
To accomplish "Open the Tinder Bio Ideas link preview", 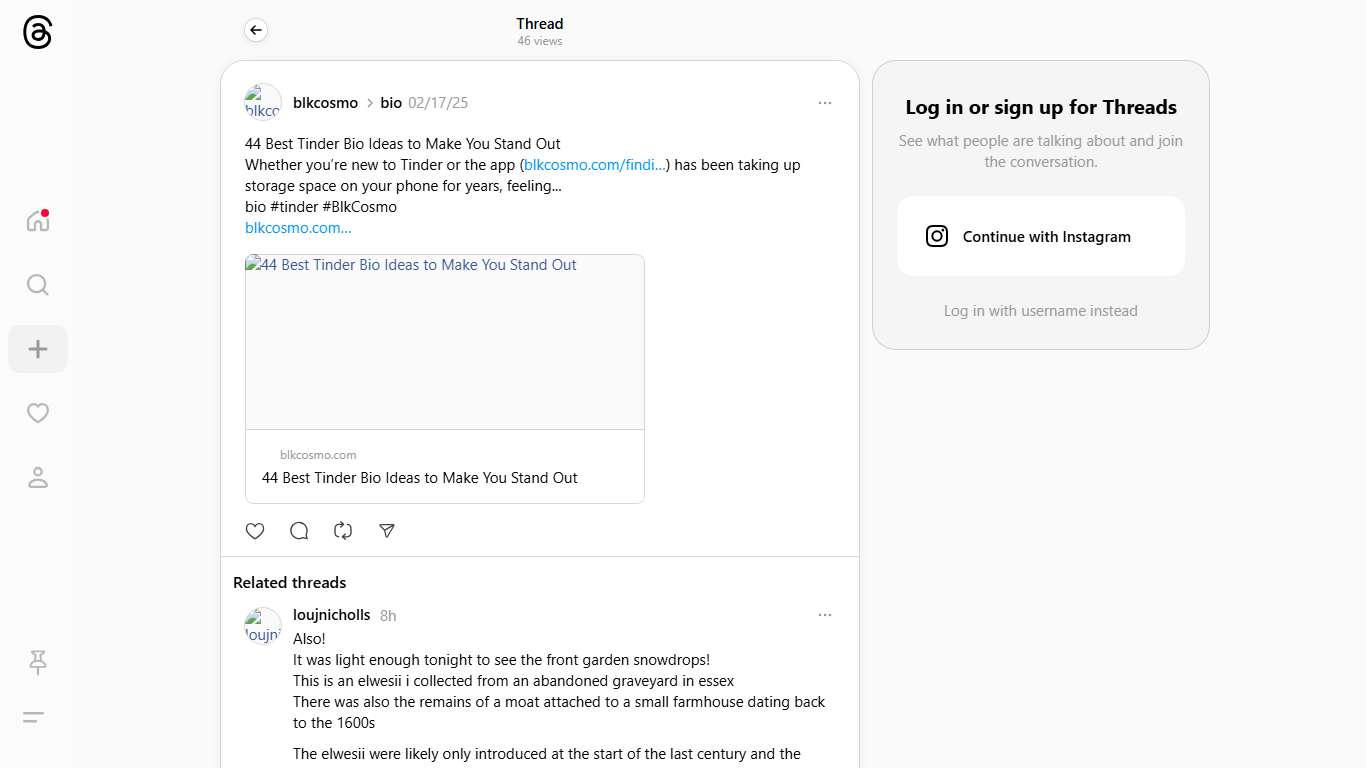I will (x=445, y=378).
